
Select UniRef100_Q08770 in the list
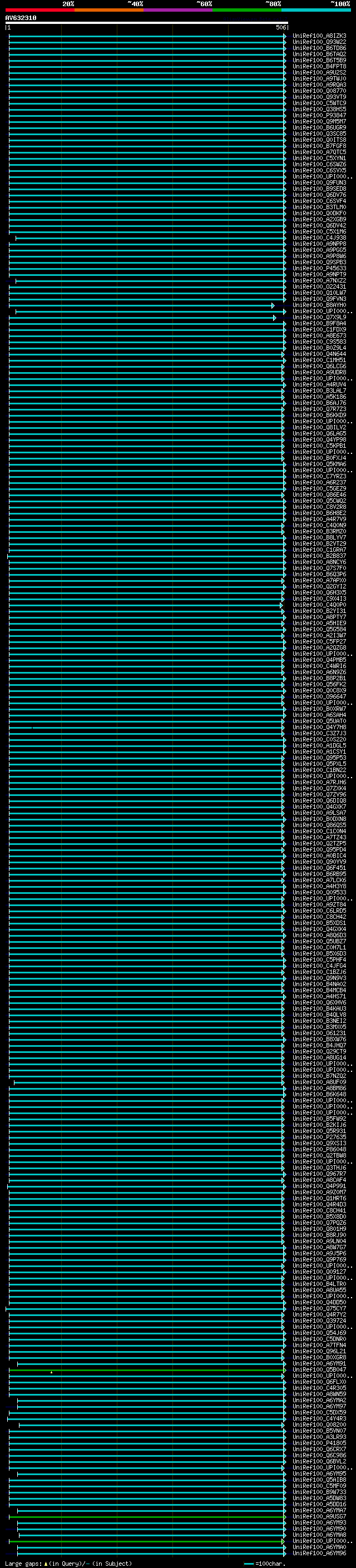click(319, 91)
